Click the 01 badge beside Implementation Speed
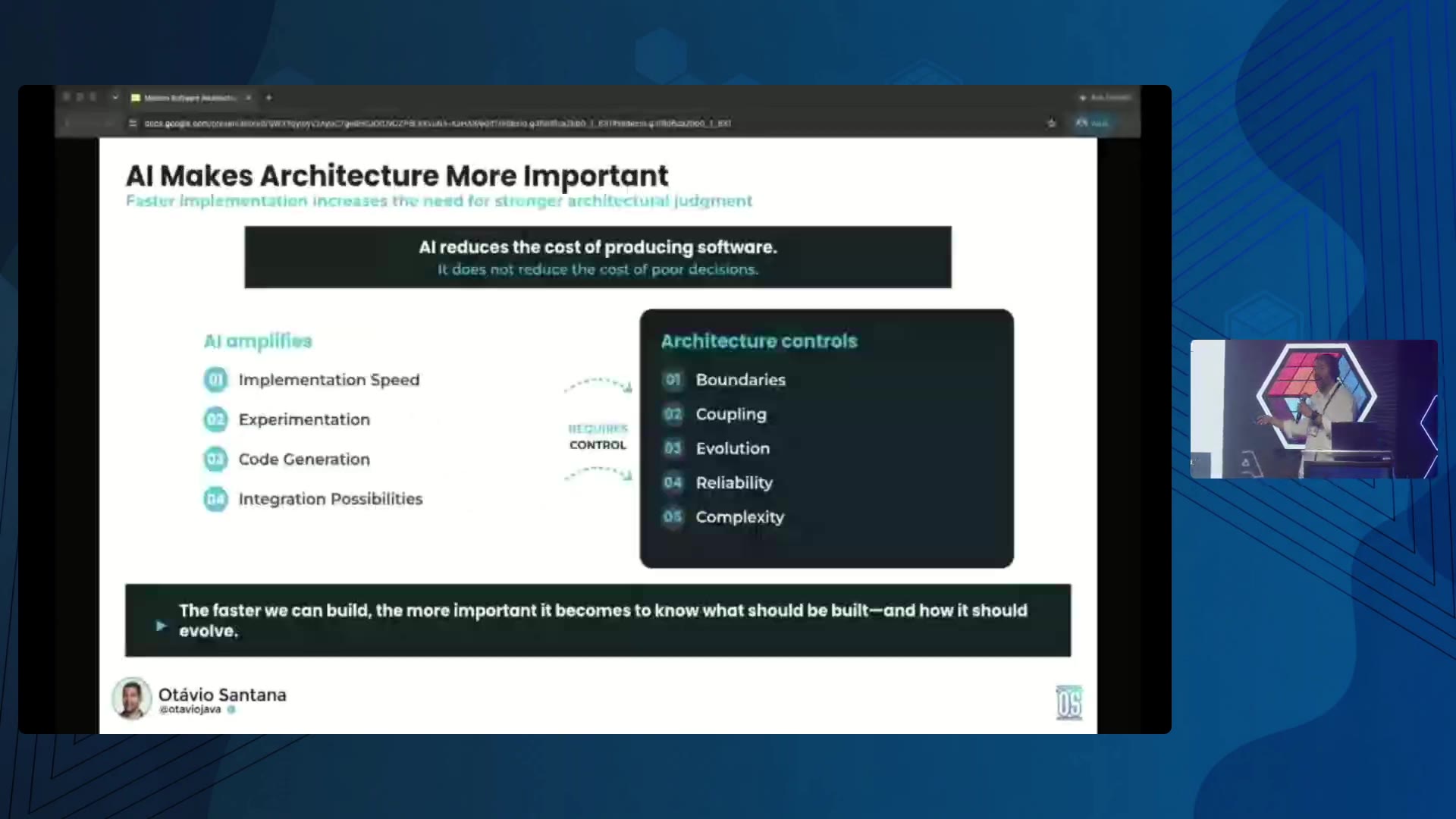1456x819 pixels. [215, 379]
